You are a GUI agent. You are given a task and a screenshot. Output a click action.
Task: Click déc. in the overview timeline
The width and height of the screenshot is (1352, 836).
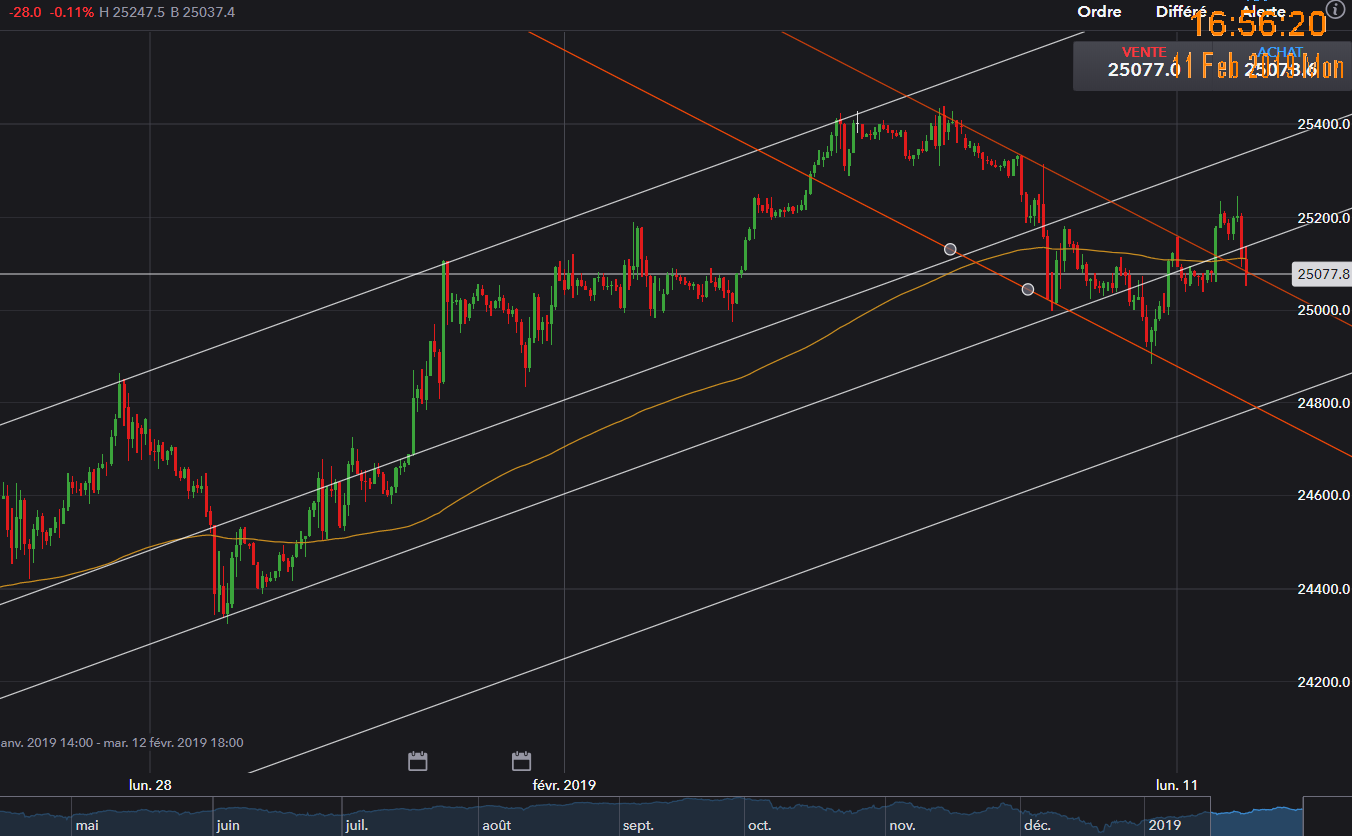[x=1037, y=825]
